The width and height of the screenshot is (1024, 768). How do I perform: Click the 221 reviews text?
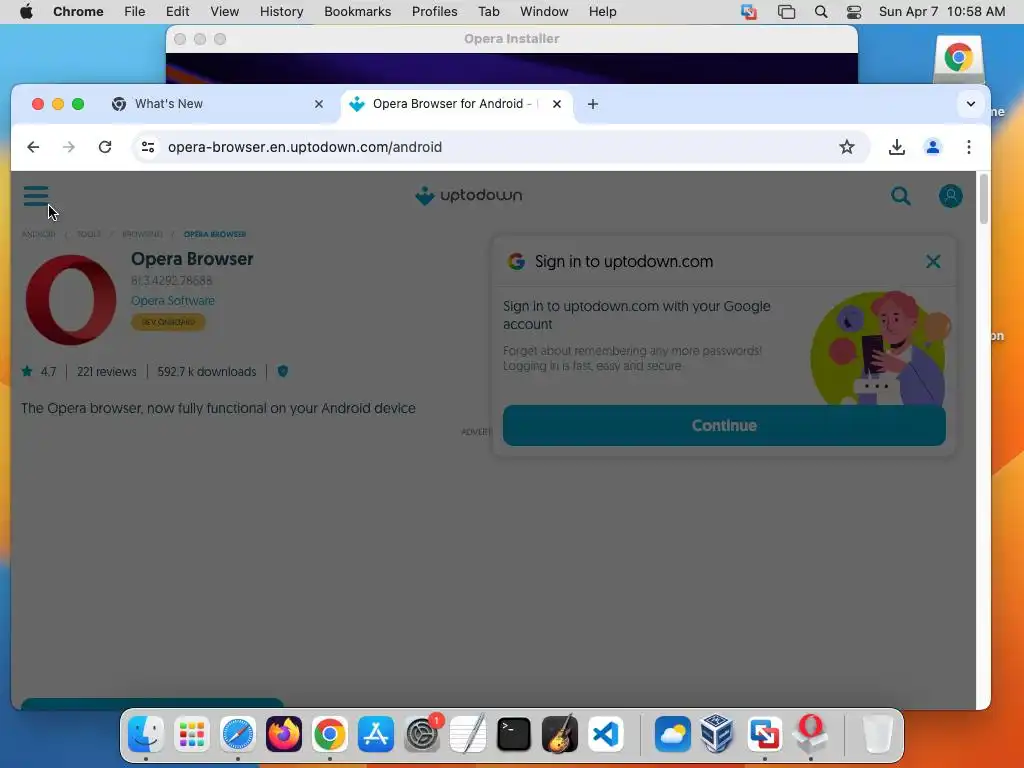106,372
